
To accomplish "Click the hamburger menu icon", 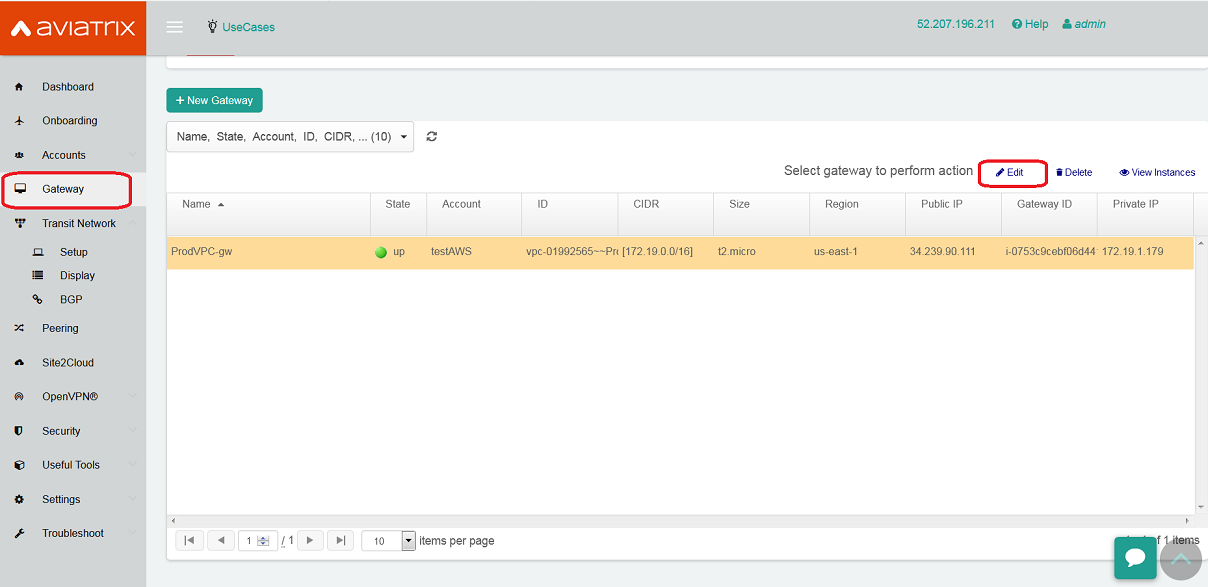I will click(x=174, y=27).
